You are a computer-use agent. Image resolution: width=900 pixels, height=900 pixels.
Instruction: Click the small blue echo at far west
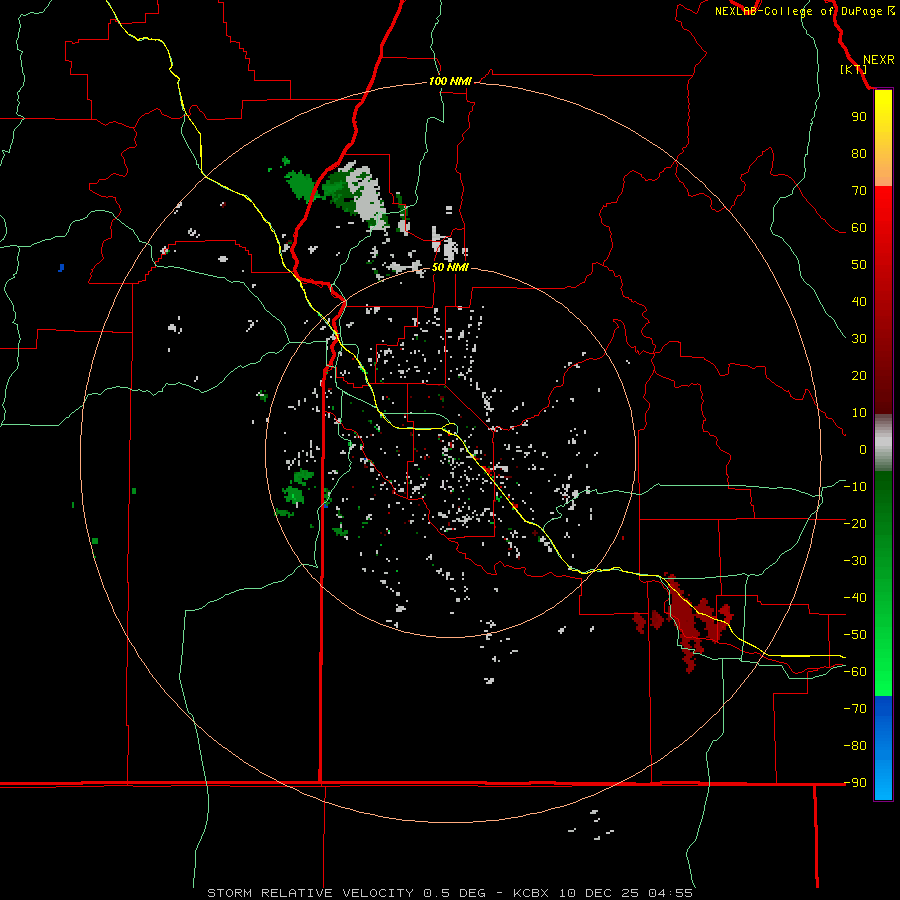[61, 267]
